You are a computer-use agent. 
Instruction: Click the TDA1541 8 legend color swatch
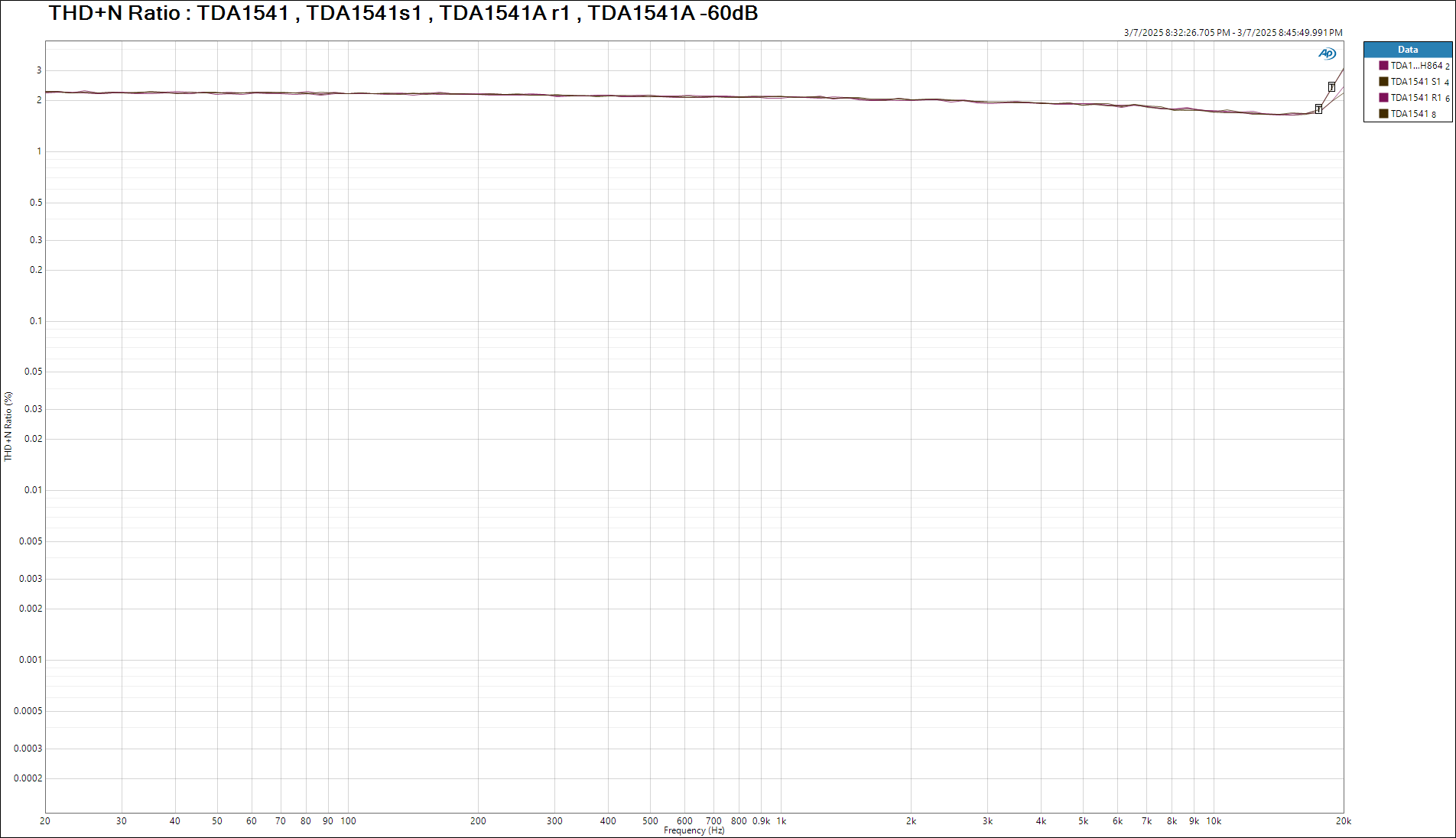coord(1383,114)
